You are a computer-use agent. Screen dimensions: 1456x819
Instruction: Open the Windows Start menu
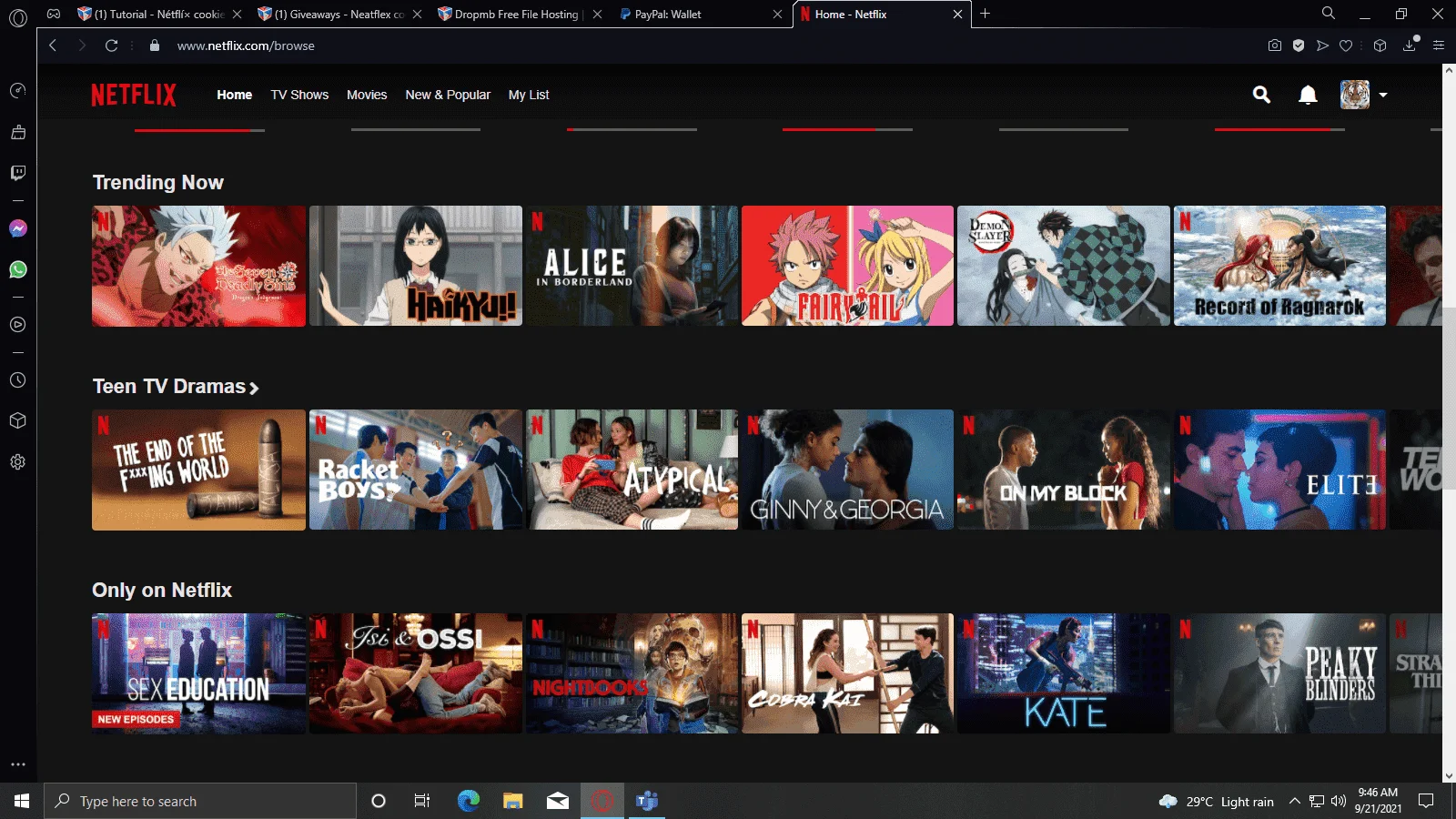pos(22,801)
